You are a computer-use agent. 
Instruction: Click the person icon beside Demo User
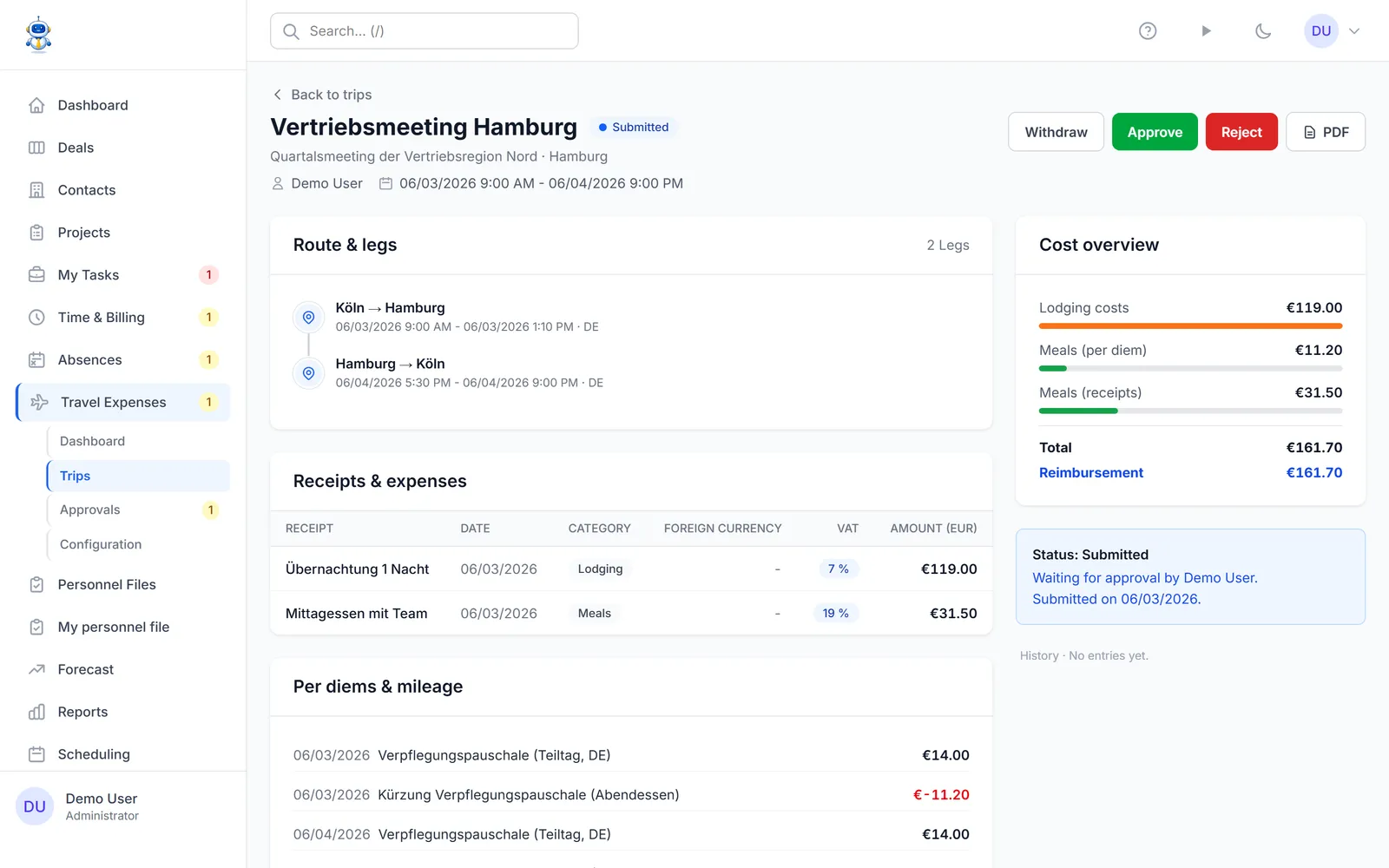[x=278, y=184]
